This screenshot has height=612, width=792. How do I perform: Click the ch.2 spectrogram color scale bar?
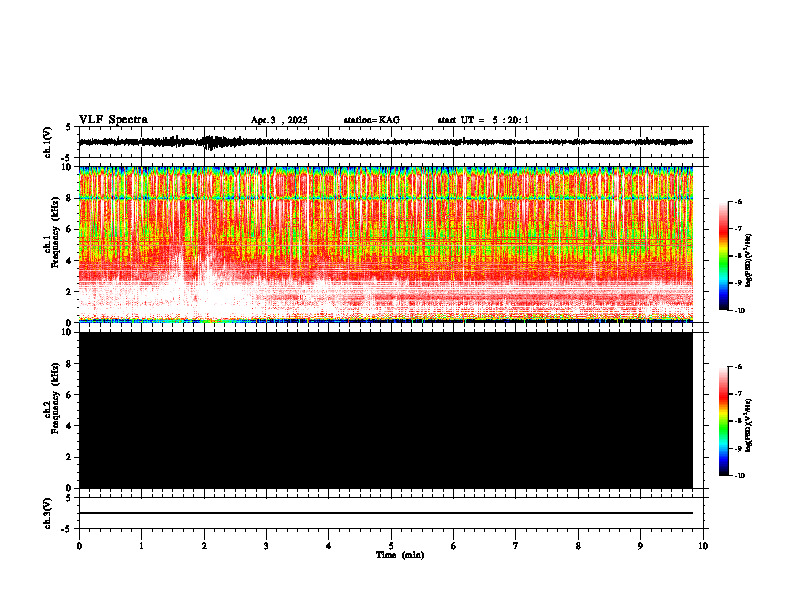[x=723, y=421]
